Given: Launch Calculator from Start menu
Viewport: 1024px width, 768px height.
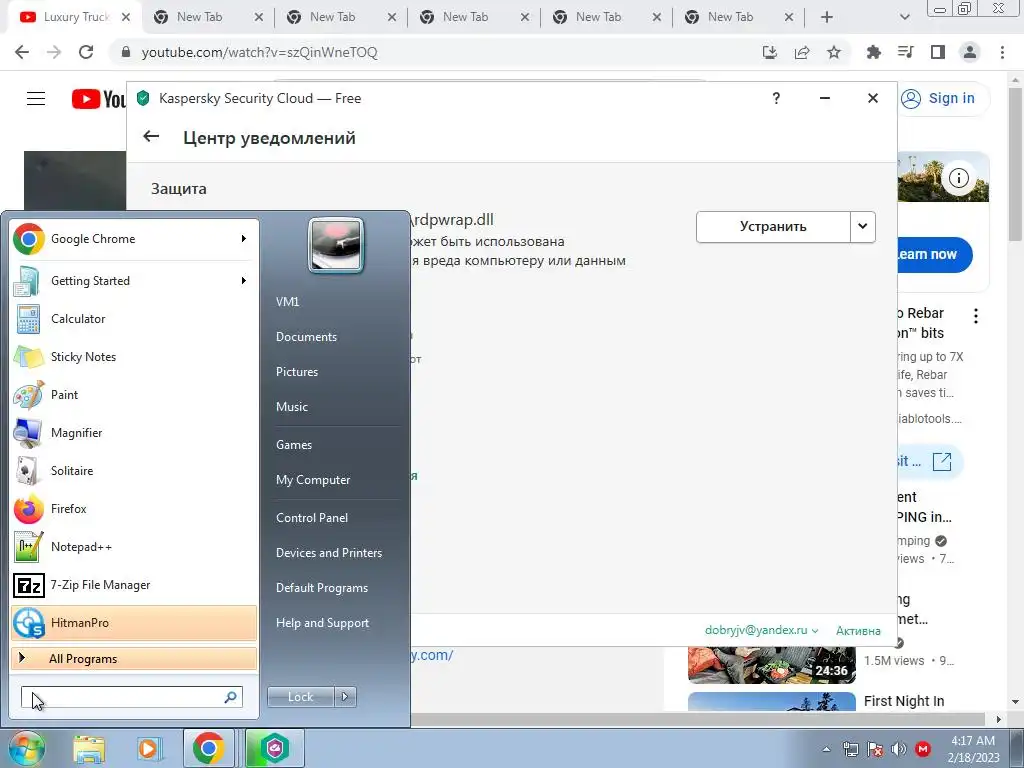Looking at the screenshot, I should click(134, 319).
